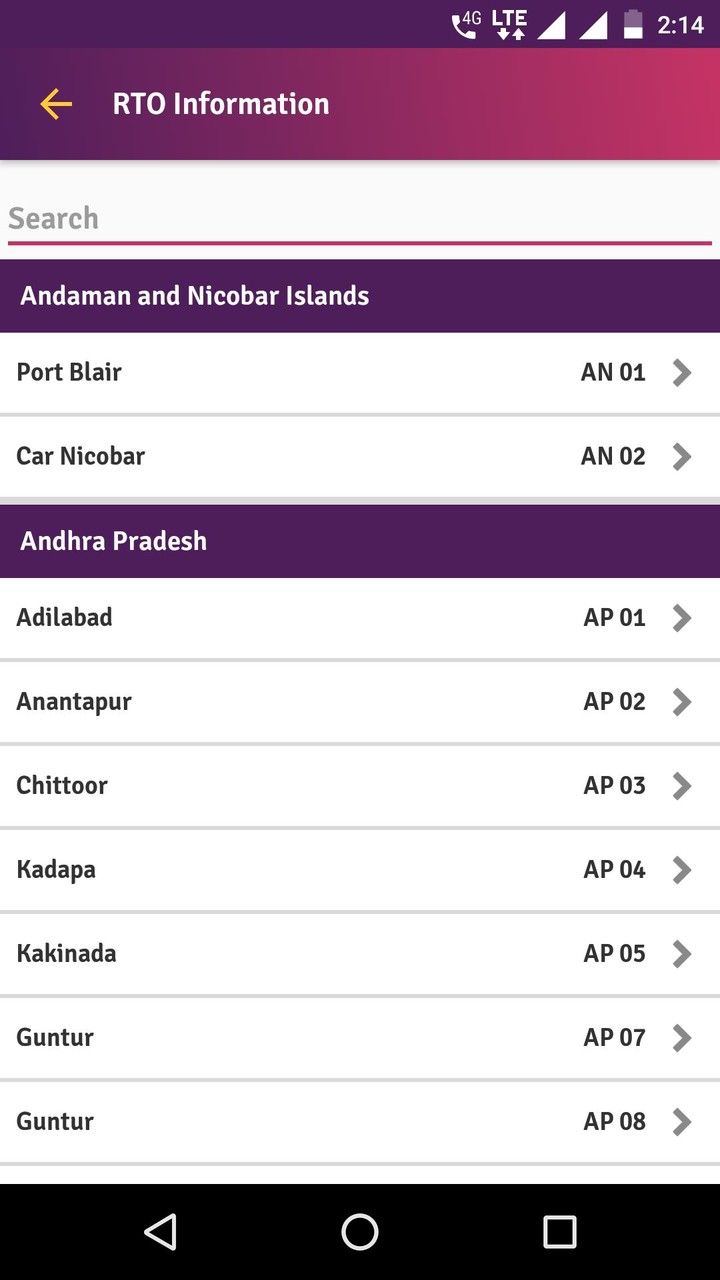720x1280 pixels.
Task: Focus the Search input field
Action: pyautogui.click(x=360, y=218)
